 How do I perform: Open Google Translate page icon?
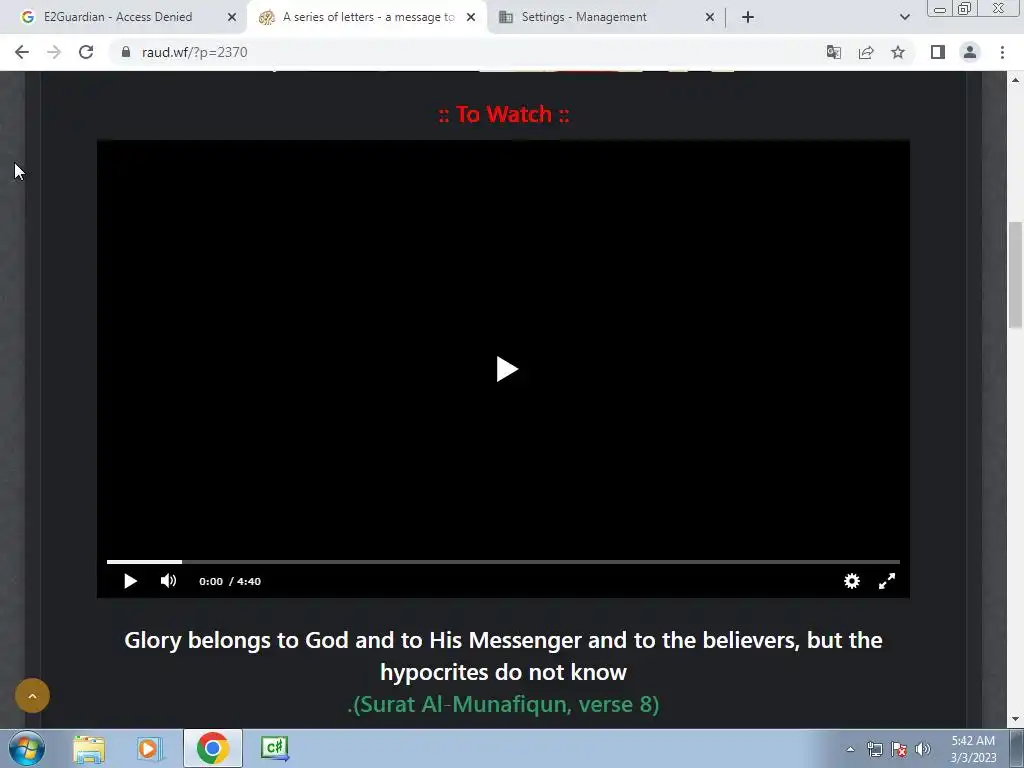point(834,52)
